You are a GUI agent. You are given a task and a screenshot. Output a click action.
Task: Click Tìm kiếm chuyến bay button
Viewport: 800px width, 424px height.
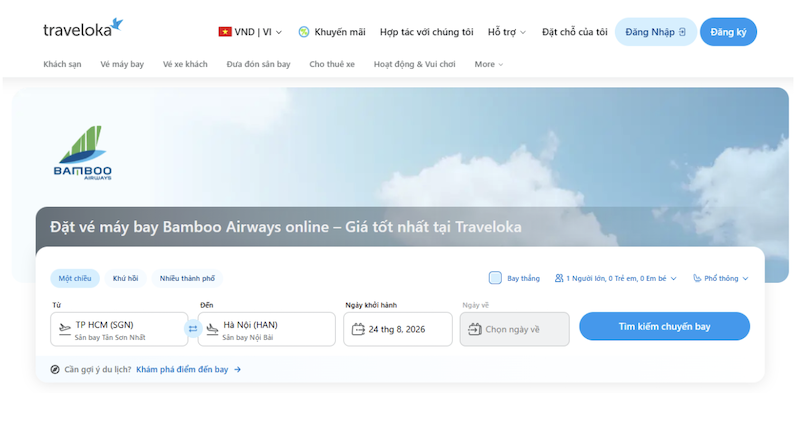pos(664,327)
